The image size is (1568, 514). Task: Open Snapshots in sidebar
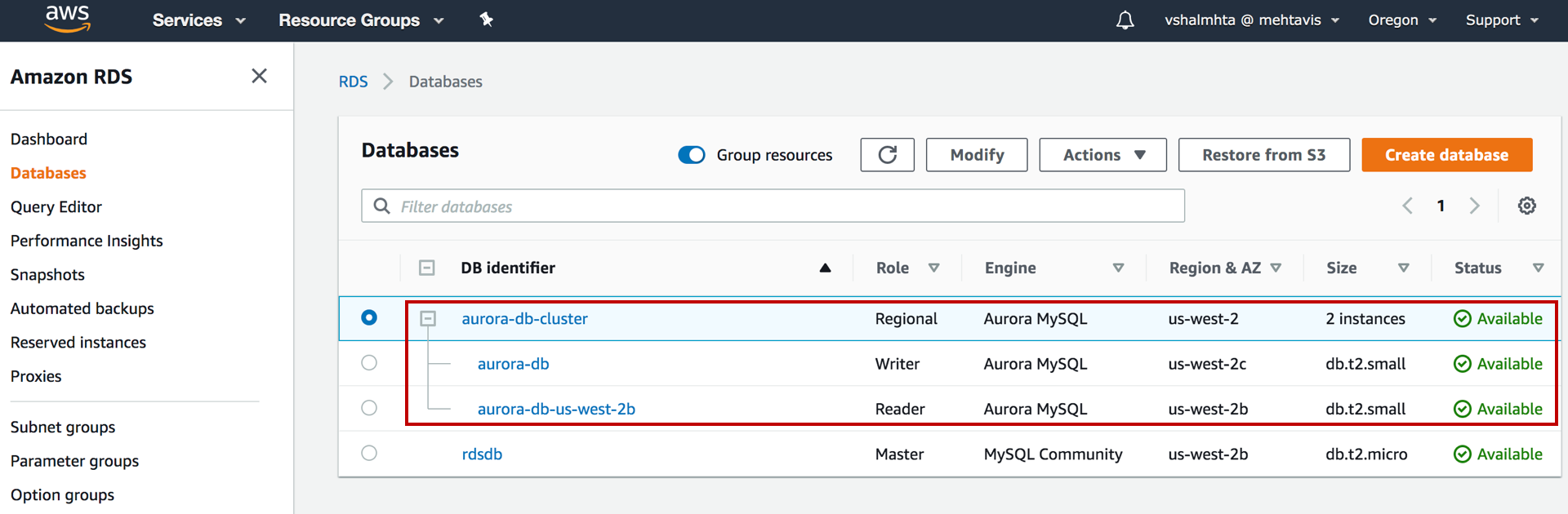pyautogui.click(x=47, y=275)
